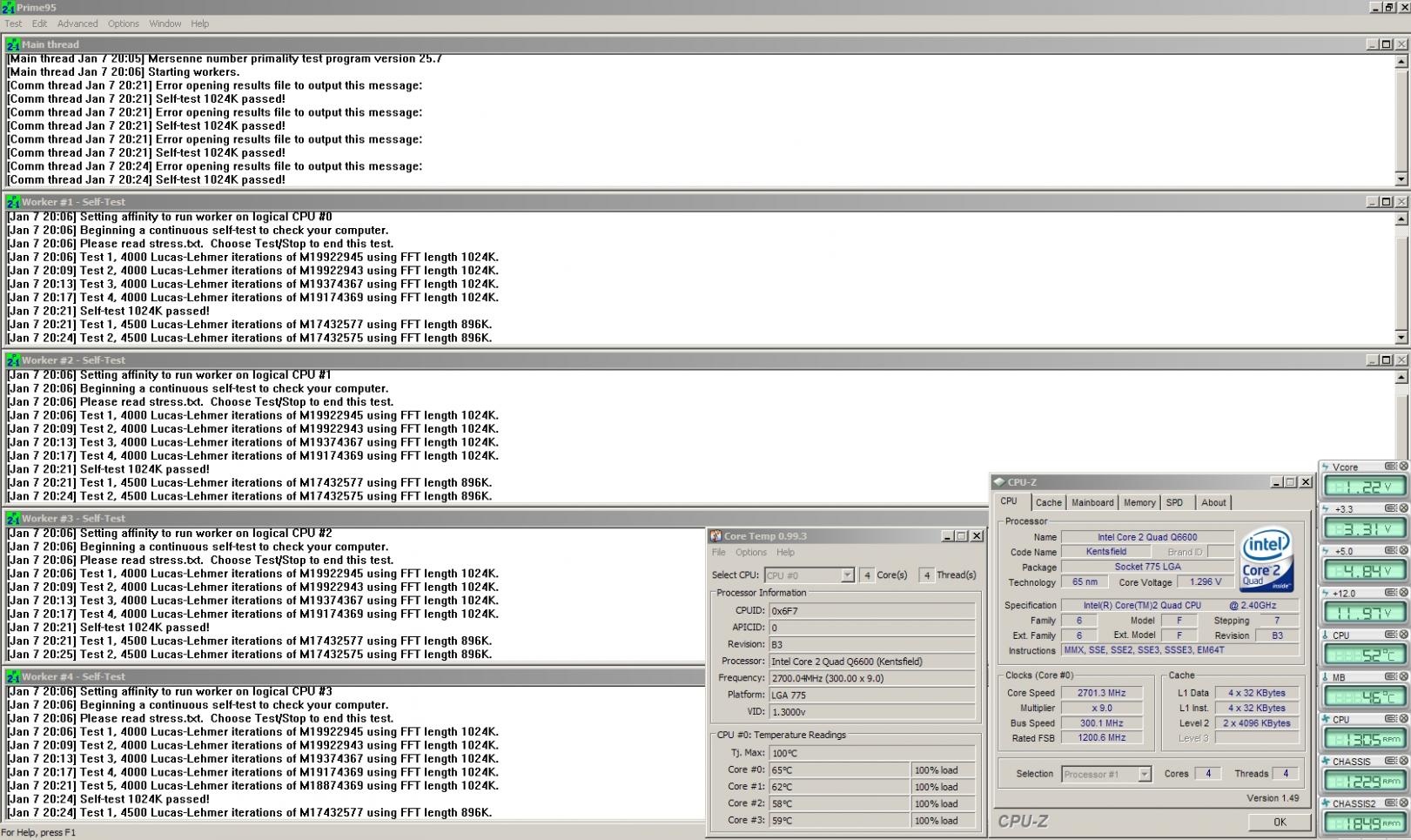1411x840 pixels.
Task: Open settings of the CPU temperature gadget
Action: point(1391,635)
